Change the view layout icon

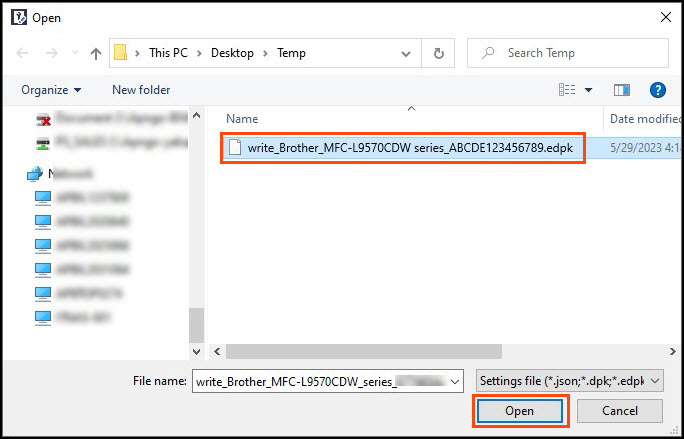pyautogui.click(x=567, y=90)
